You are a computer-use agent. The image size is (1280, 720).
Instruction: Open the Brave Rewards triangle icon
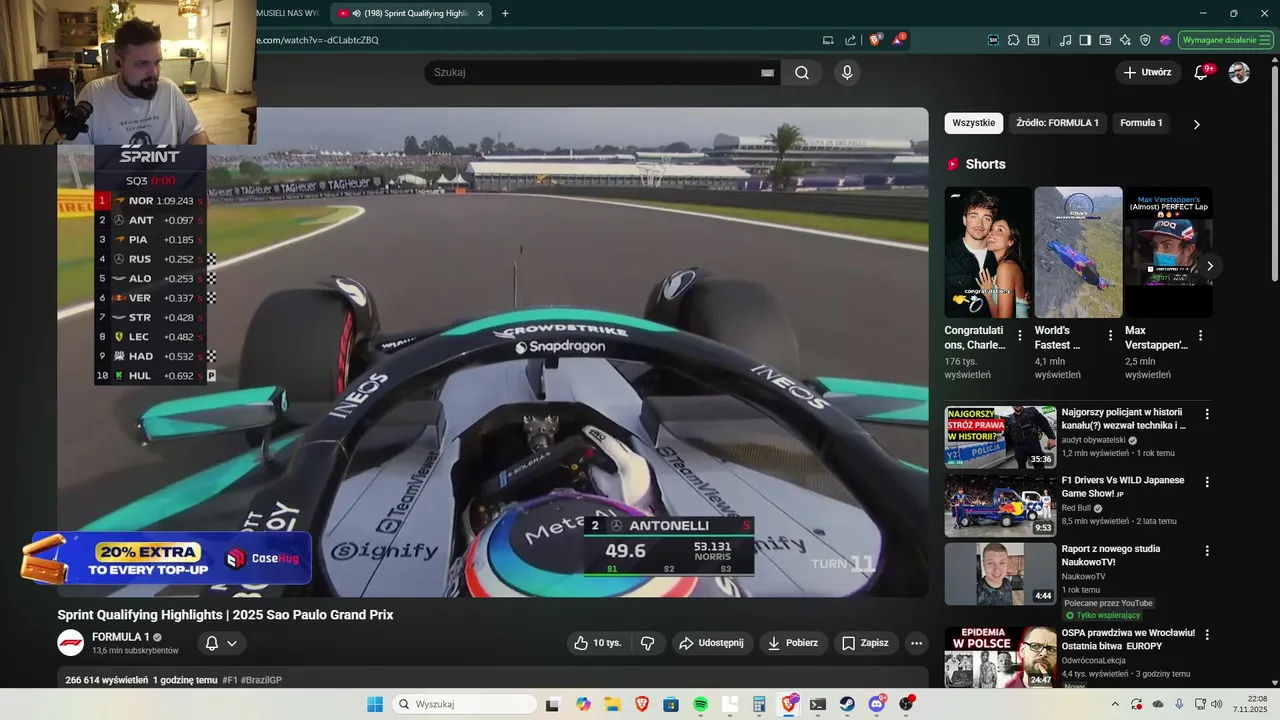point(899,40)
